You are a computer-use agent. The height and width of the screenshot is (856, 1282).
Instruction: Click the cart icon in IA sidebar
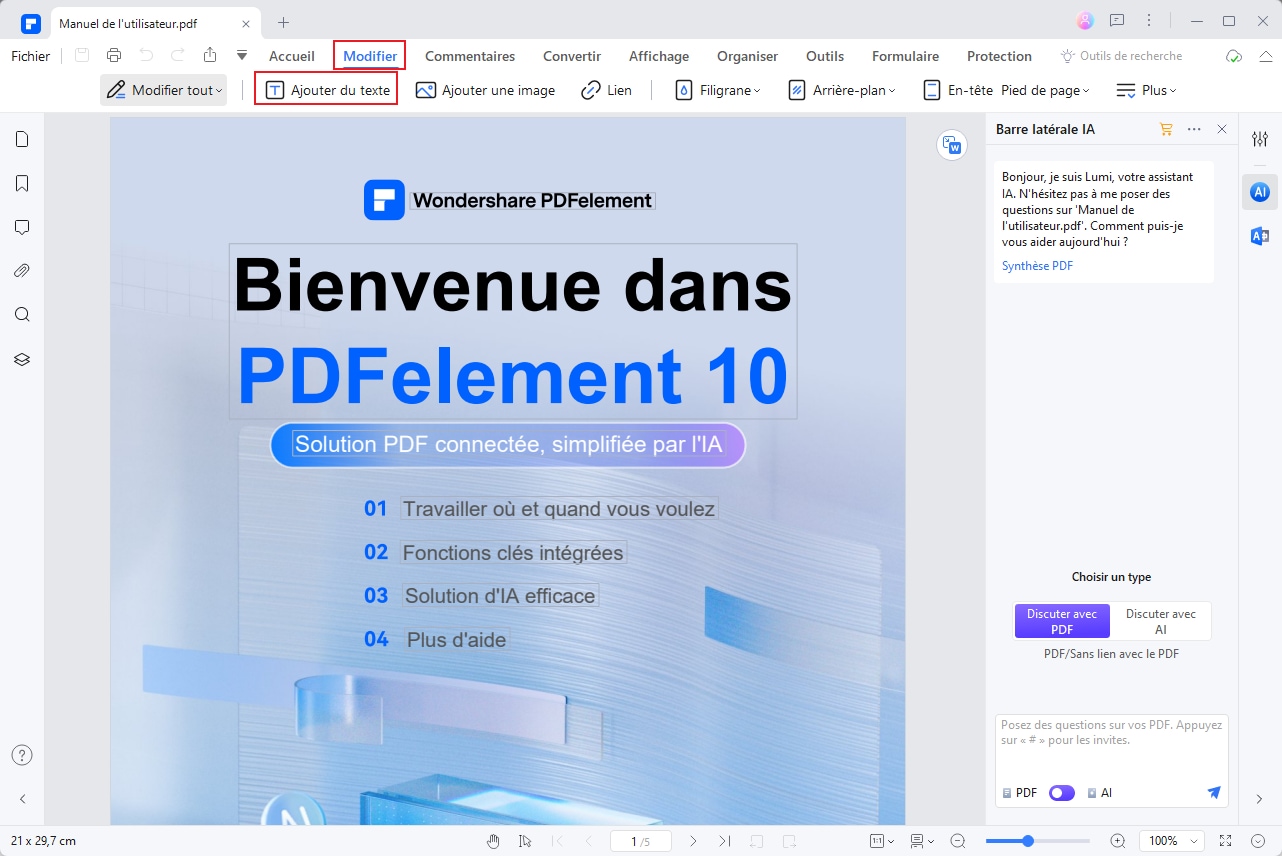1165,129
